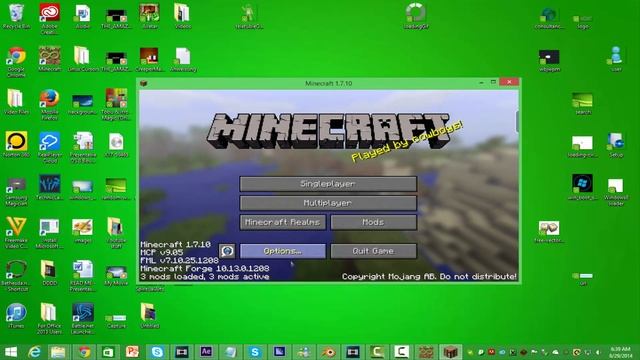The image size is (640, 360).
Task: Select the Minecraft desktop shortcut
Action: pos(49,59)
